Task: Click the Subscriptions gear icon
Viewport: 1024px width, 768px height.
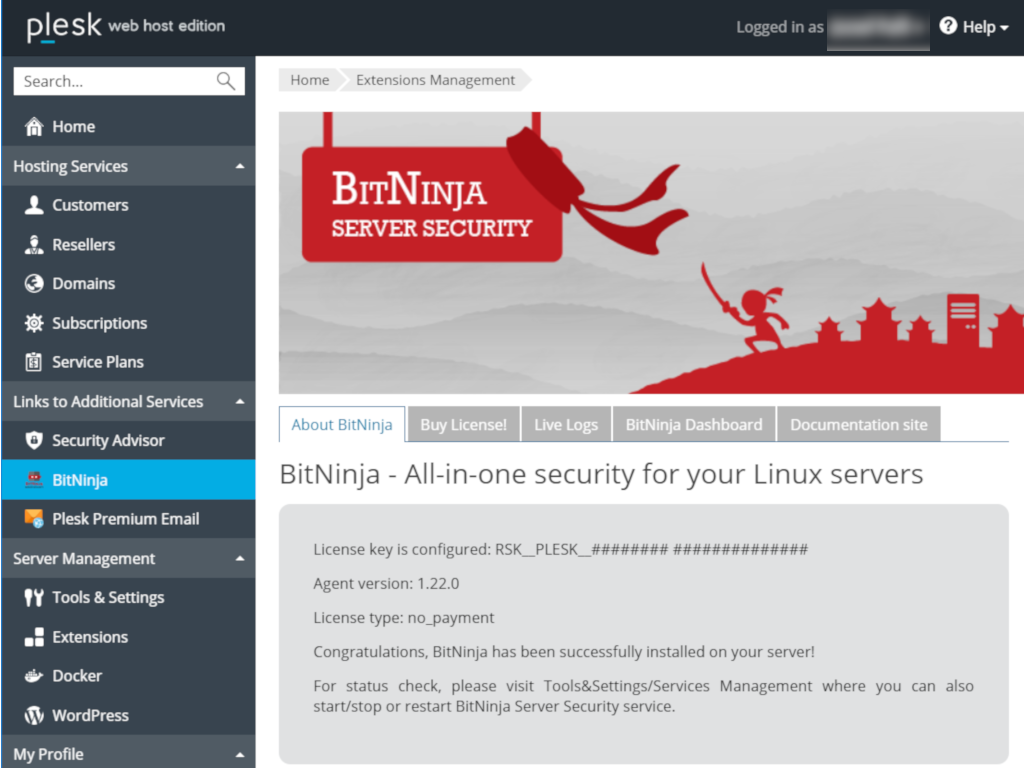Action: click(x=34, y=323)
